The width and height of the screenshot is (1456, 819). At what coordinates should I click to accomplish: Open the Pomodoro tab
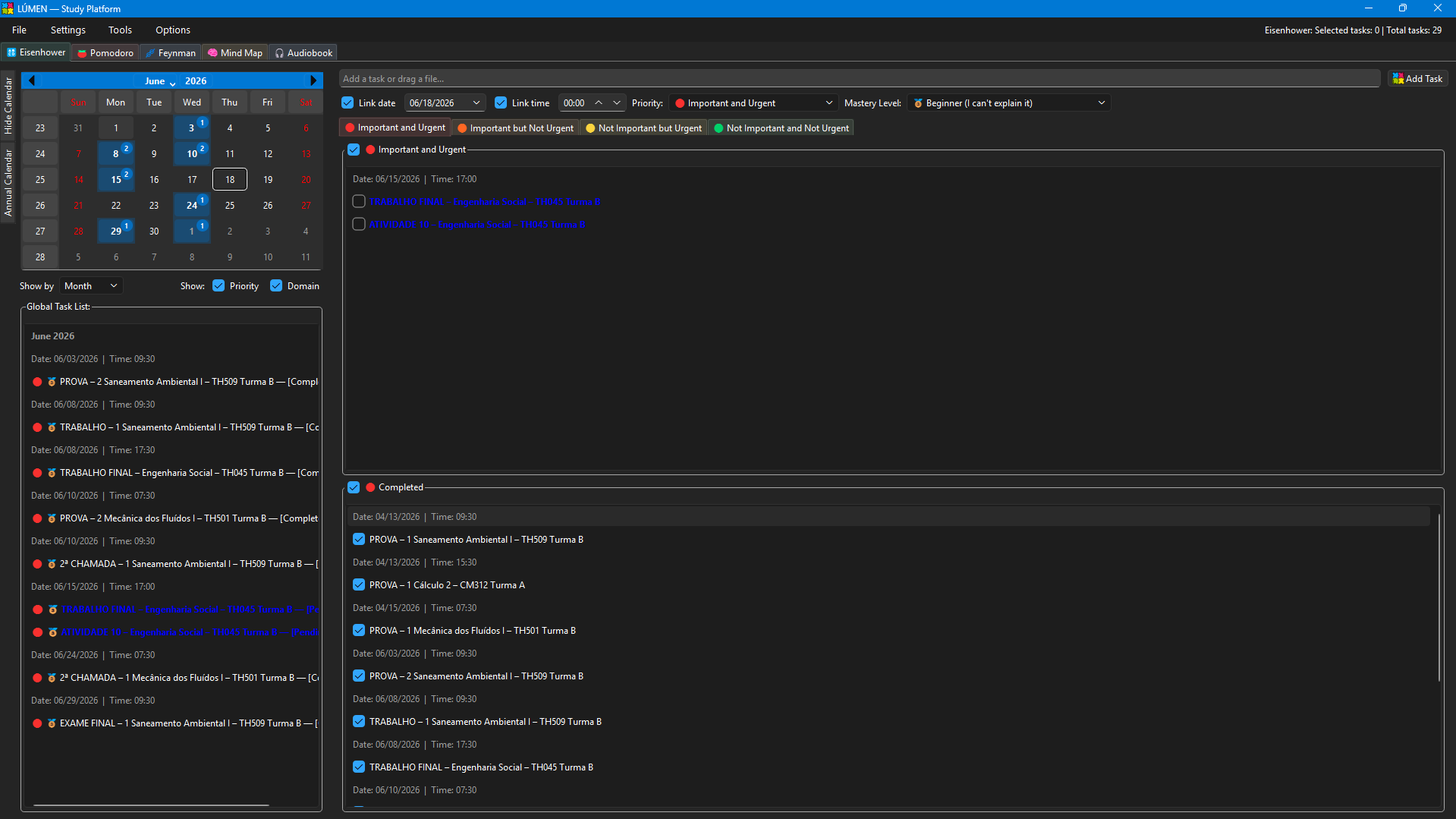105,53
